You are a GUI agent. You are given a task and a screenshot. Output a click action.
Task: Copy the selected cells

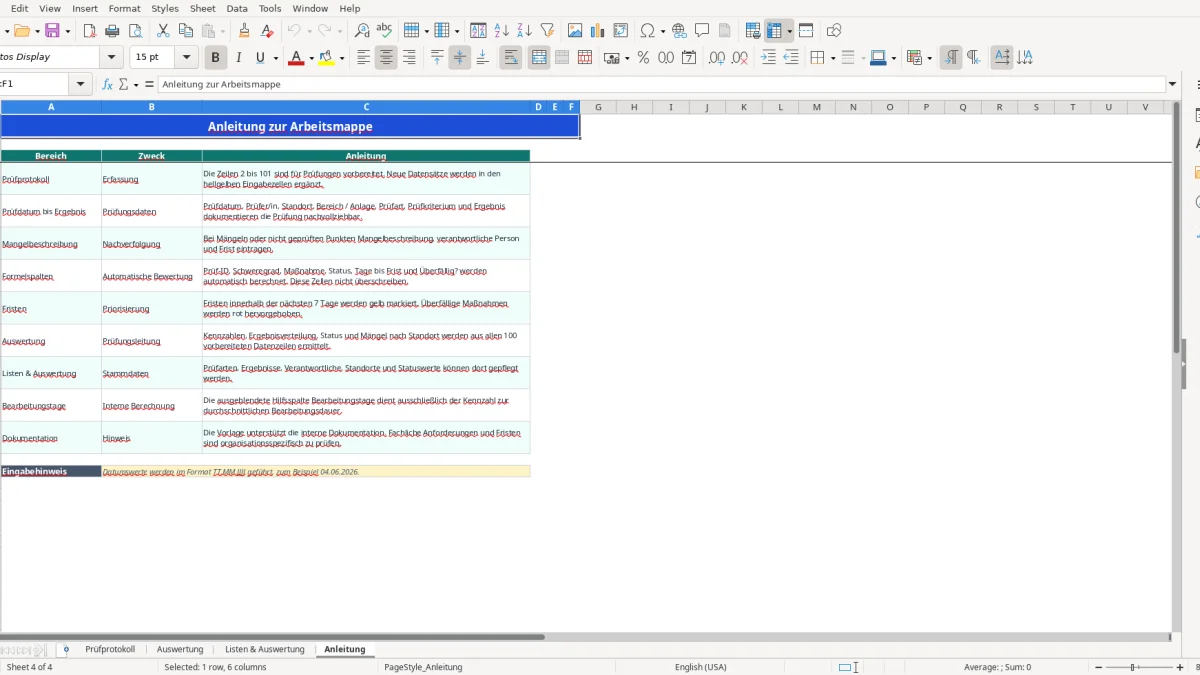[x=185, y=31]
